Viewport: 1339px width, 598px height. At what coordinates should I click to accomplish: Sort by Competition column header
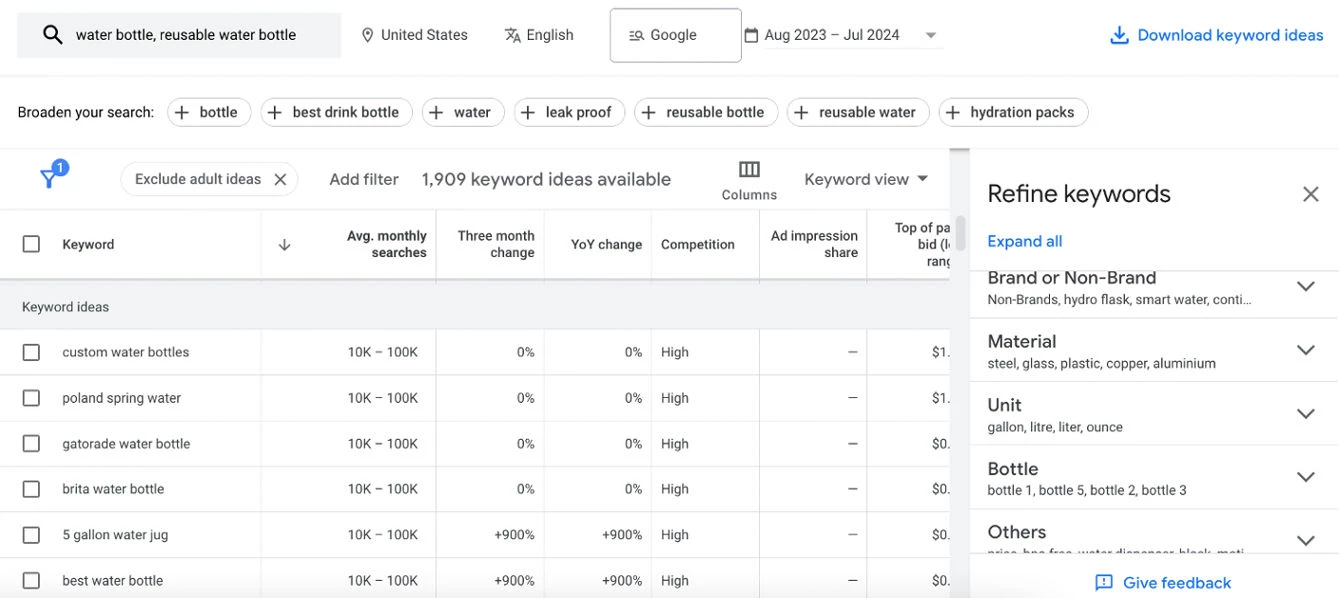(x=698, y=244)
